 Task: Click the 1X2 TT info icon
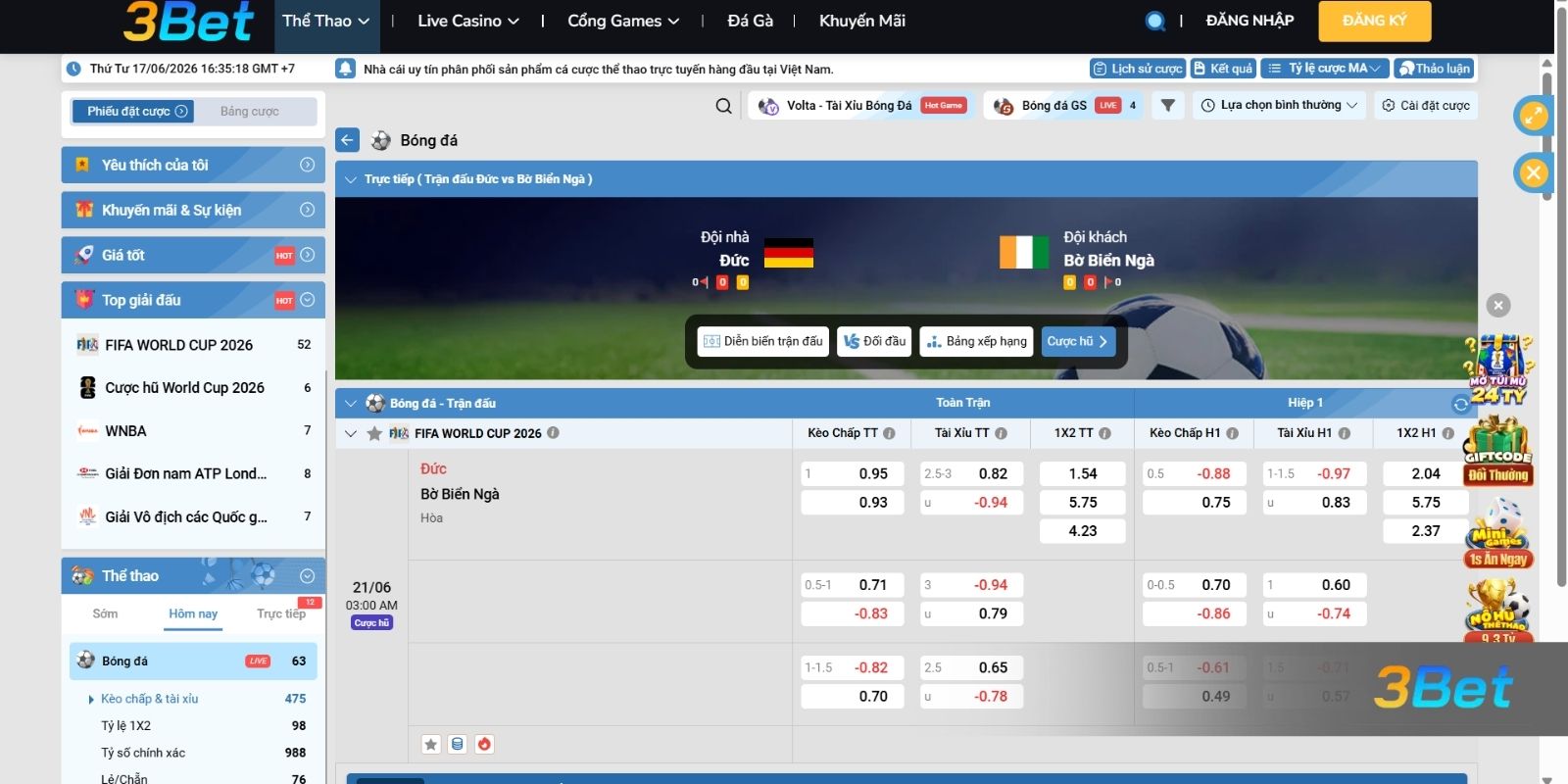[1104, 433]
